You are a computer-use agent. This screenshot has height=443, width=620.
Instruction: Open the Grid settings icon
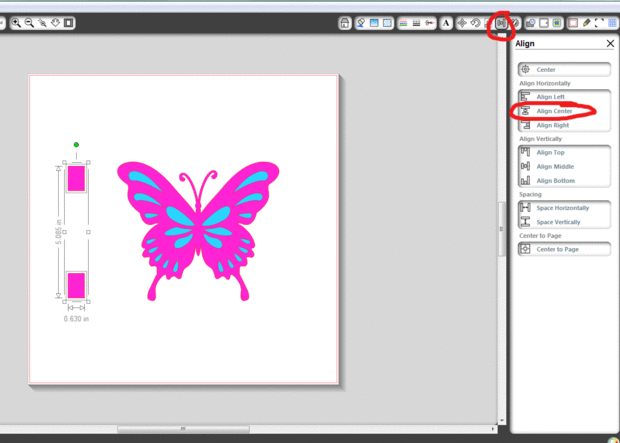coord(612,23)
